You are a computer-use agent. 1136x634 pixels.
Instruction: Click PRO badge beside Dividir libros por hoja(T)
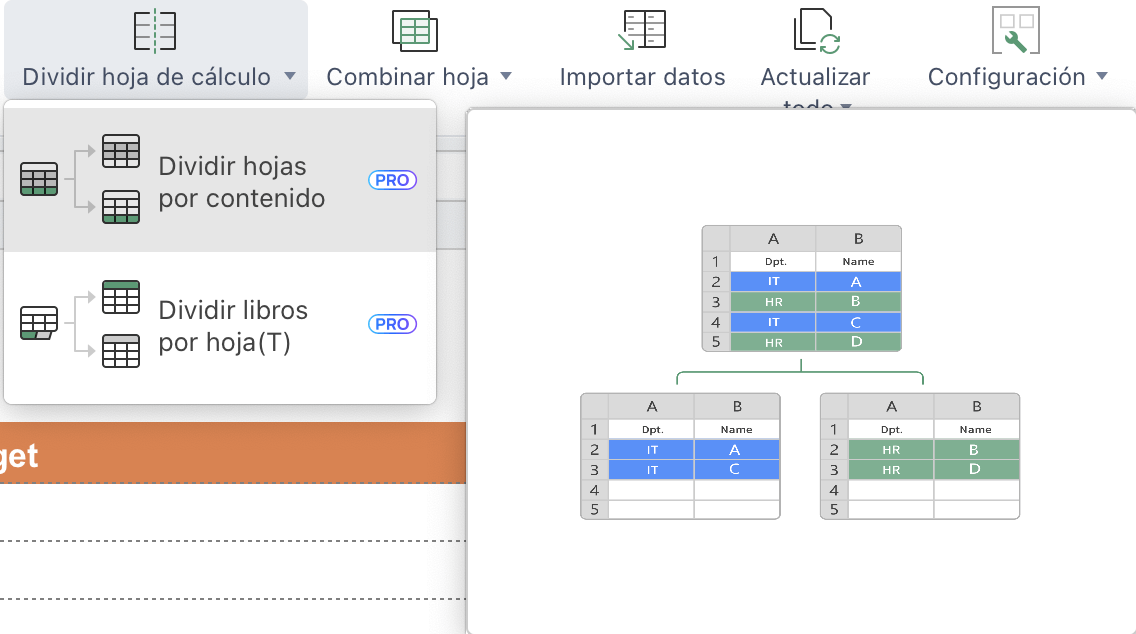(x=392, y=324)
